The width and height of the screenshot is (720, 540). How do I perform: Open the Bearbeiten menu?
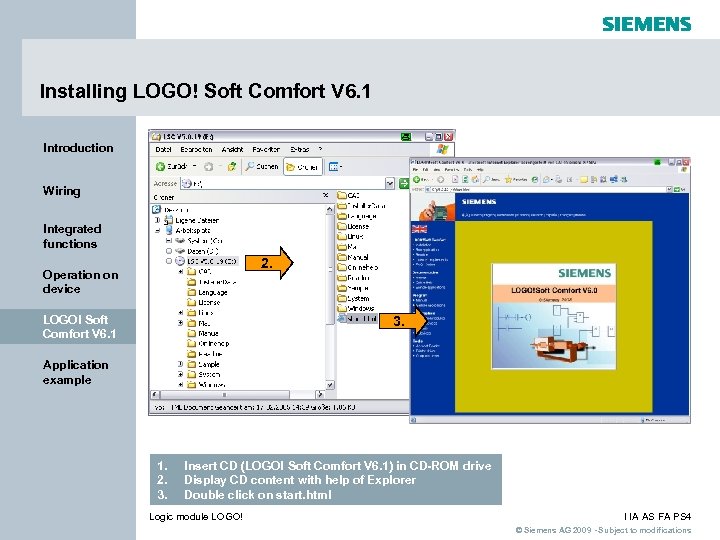[x=196, y=149]
